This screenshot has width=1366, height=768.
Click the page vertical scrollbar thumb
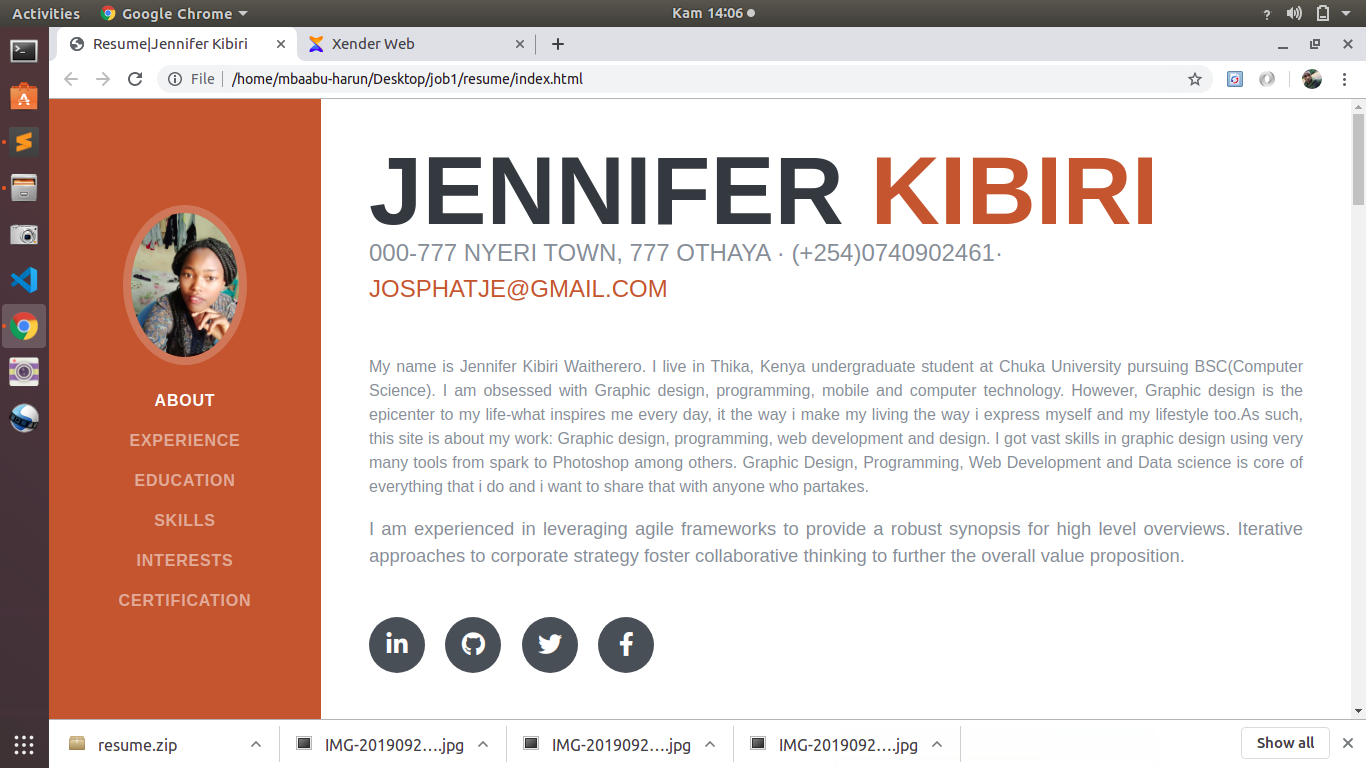pyautogui.click(x=1358, y=160)
